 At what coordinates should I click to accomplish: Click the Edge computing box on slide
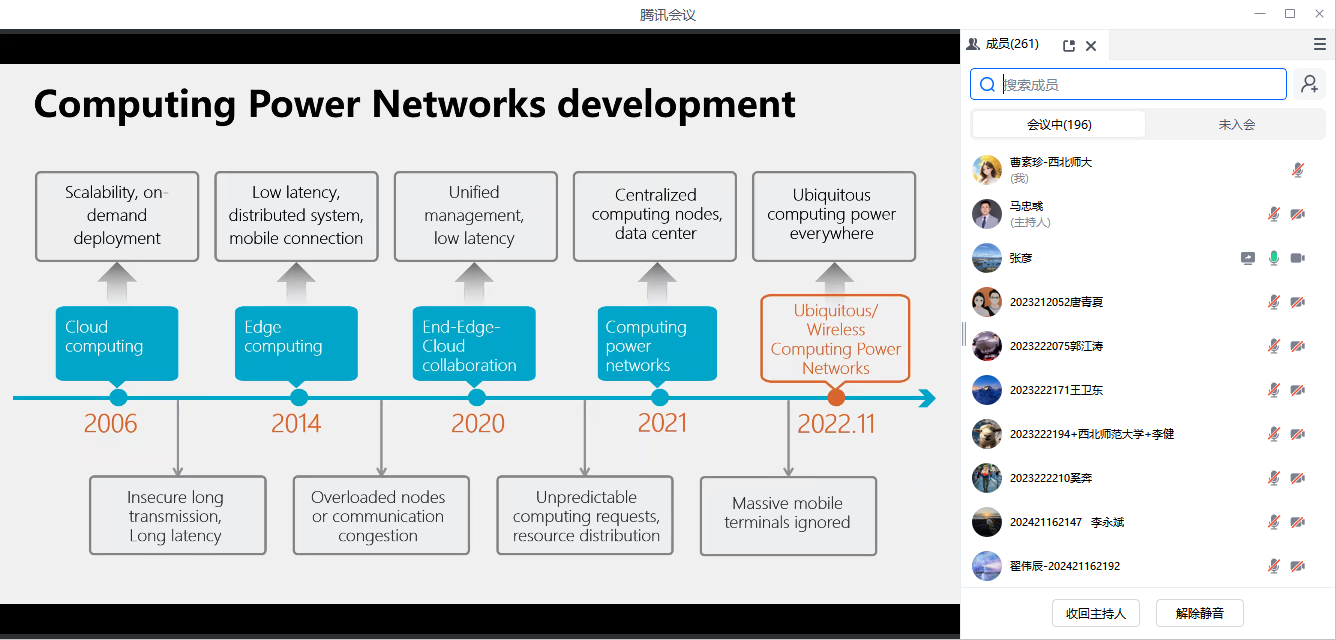click(296, 343)
